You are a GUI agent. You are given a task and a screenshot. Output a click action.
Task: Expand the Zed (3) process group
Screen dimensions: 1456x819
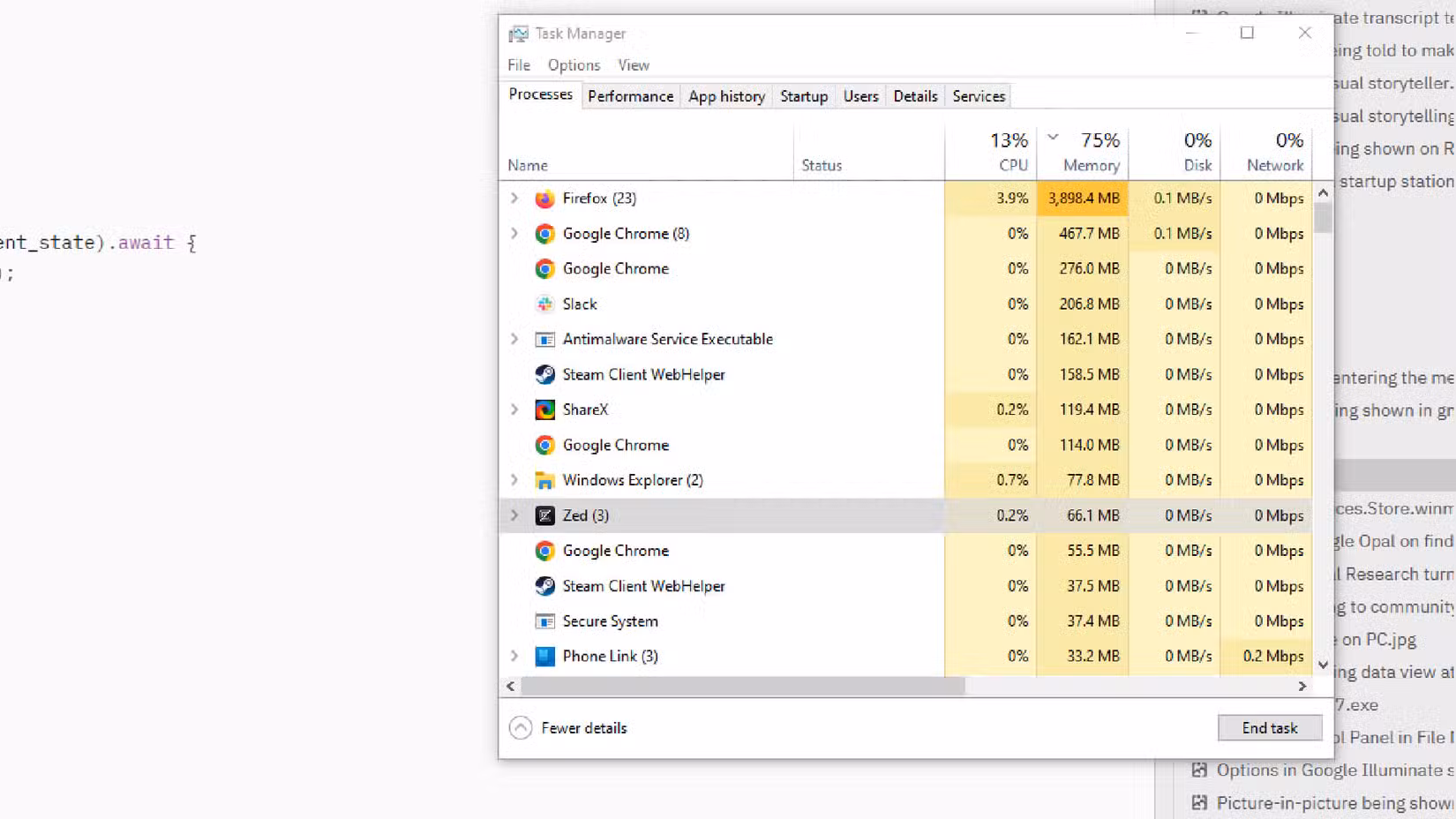coord(514,516)
